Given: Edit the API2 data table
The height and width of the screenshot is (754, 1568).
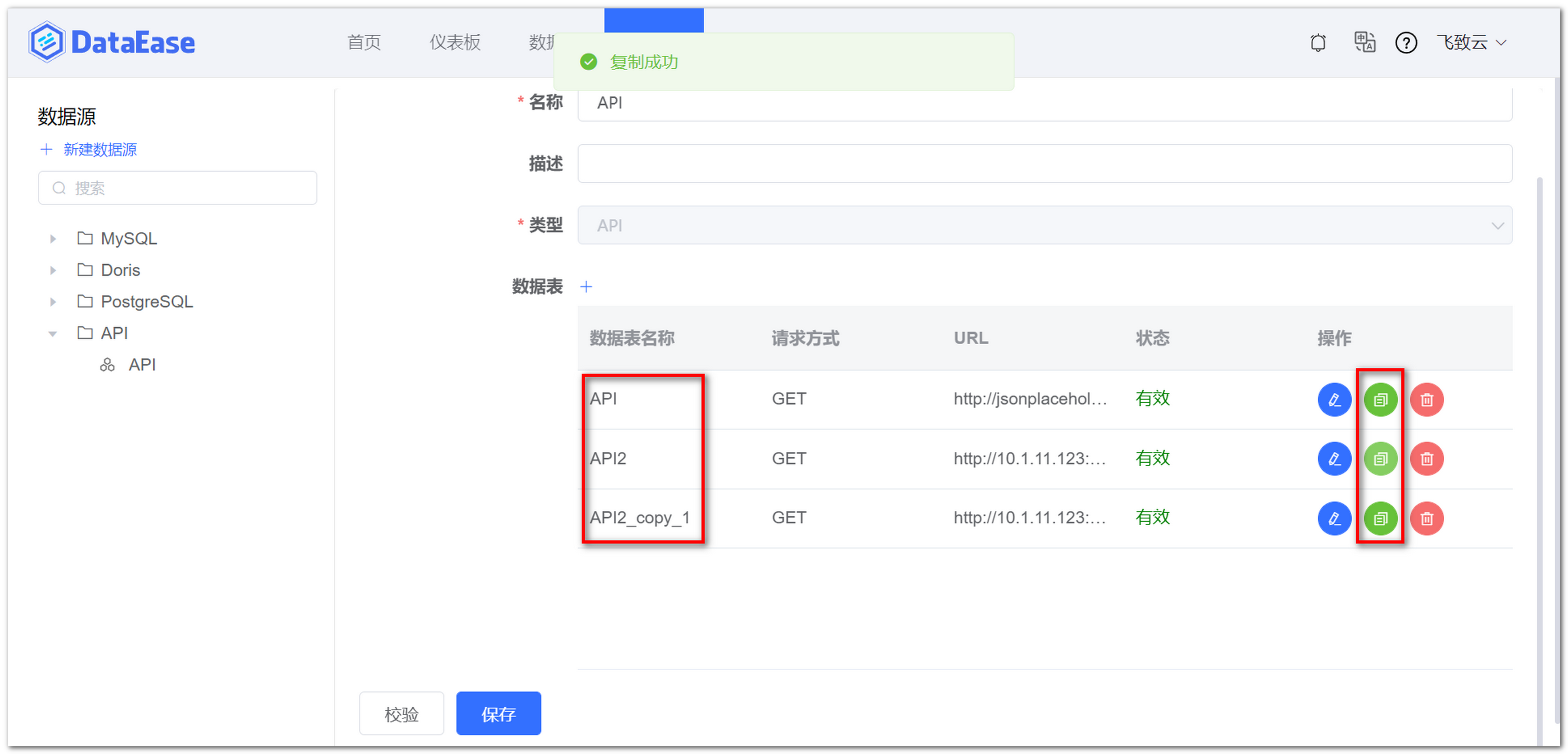Looking at the screenshot, I should click(1334, 459).
